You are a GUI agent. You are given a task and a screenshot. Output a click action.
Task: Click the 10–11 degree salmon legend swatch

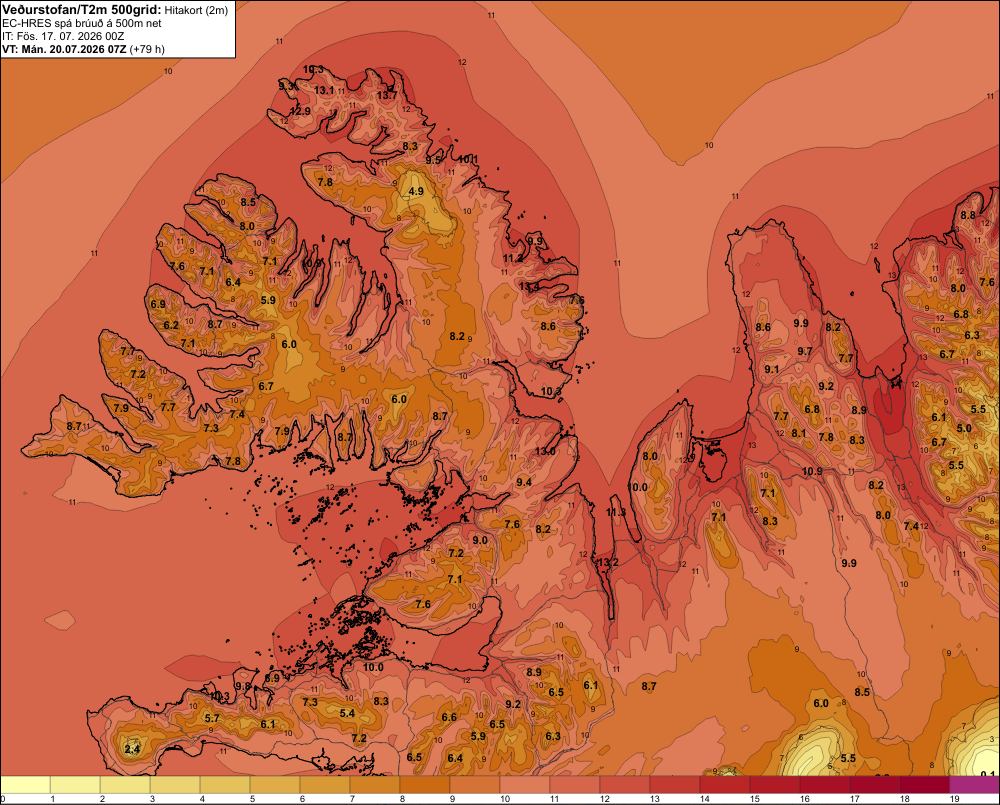tap(525, 785)
